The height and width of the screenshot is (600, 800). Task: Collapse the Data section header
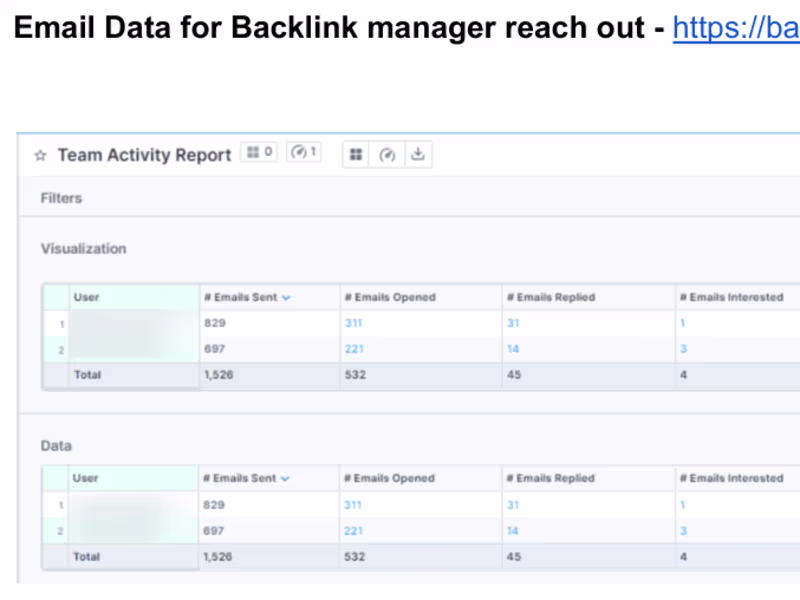[56, 446]
